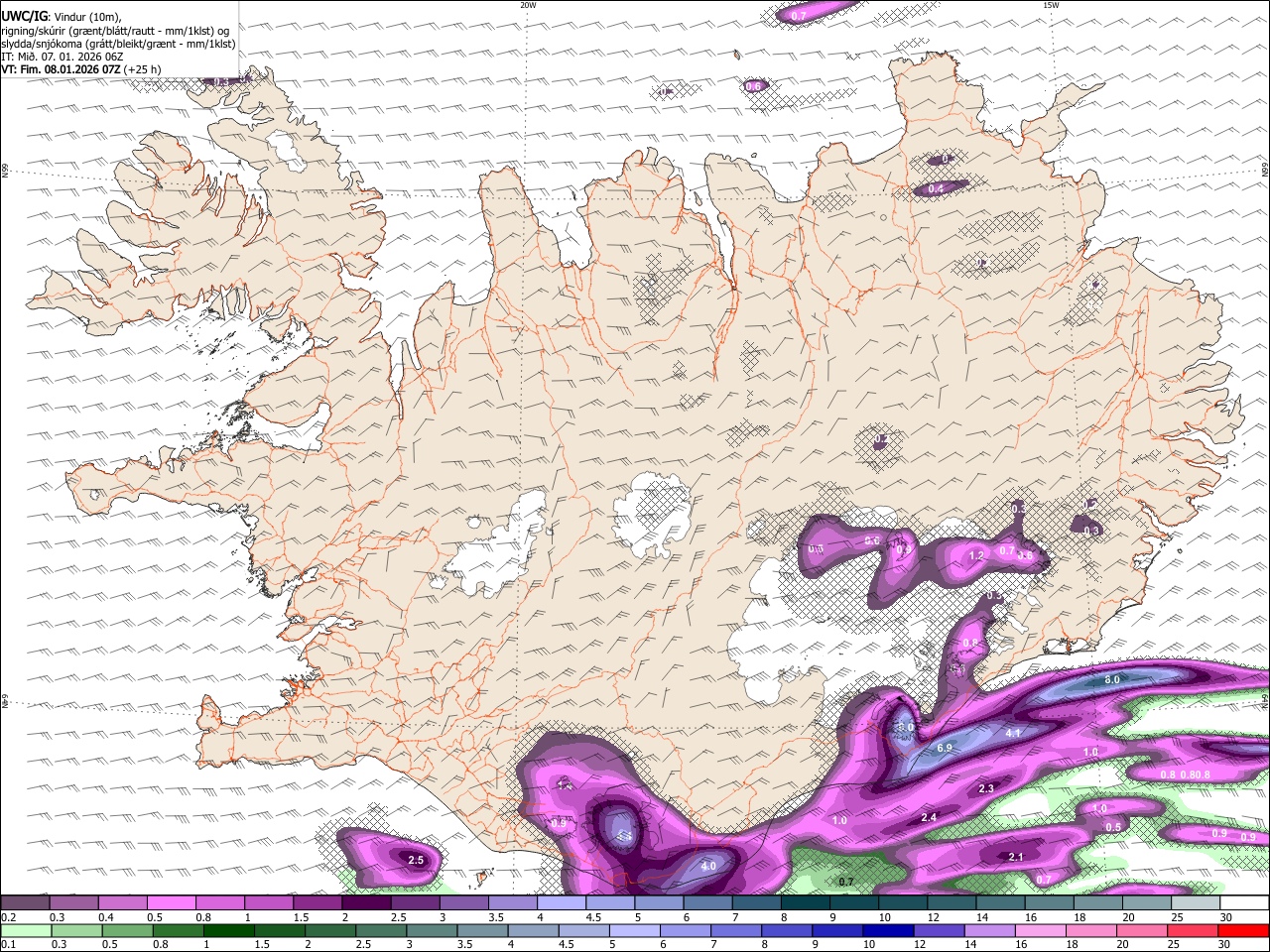Click the 6.9 precipitation value label
The image size is (1270, 952).
point(945,747)
